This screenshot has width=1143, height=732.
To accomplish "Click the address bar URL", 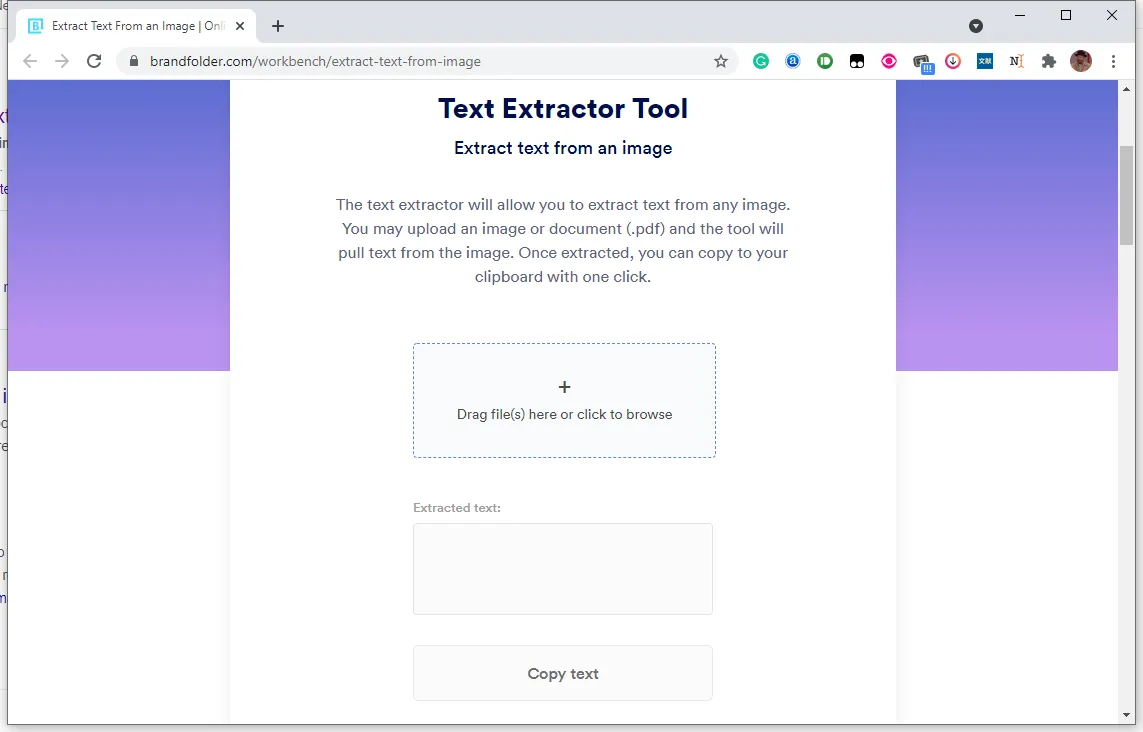I will click(x=315, y=61).
